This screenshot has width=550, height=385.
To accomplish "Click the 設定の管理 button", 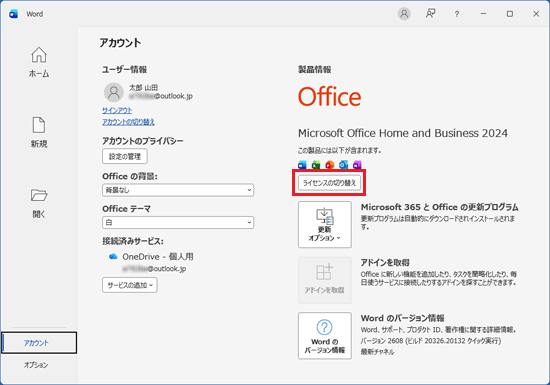I will [x=125, y=156].
